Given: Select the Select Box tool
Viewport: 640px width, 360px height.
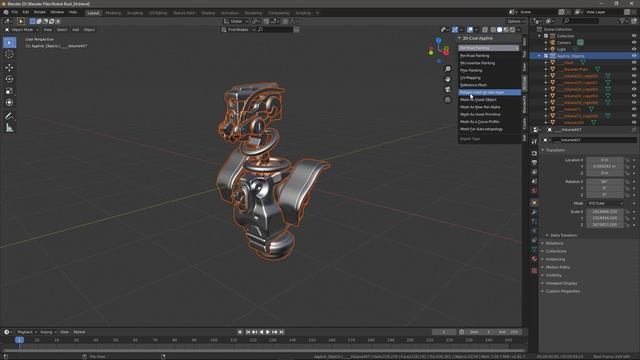Looking at the screenshot, I should point(9,43).
